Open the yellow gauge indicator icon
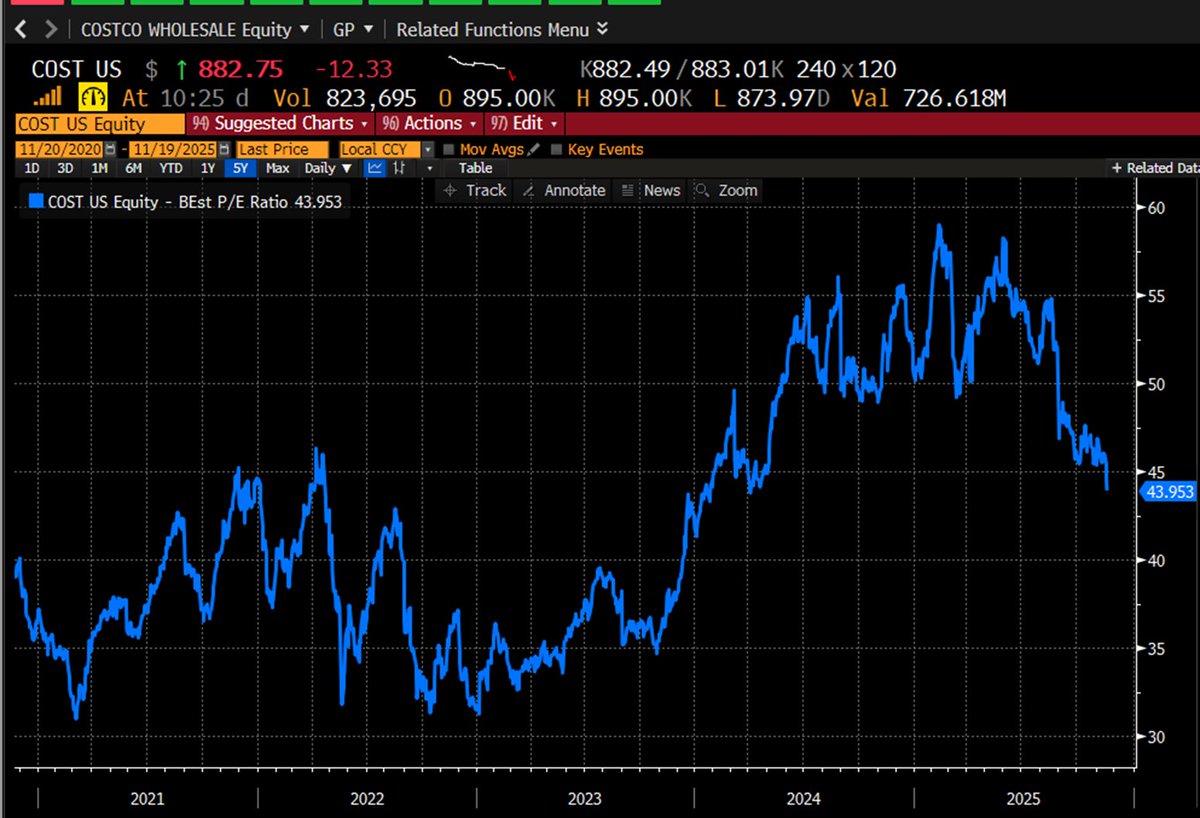Image resolution: width=1200 pixels, height=818 pixels. pos(93,97)
